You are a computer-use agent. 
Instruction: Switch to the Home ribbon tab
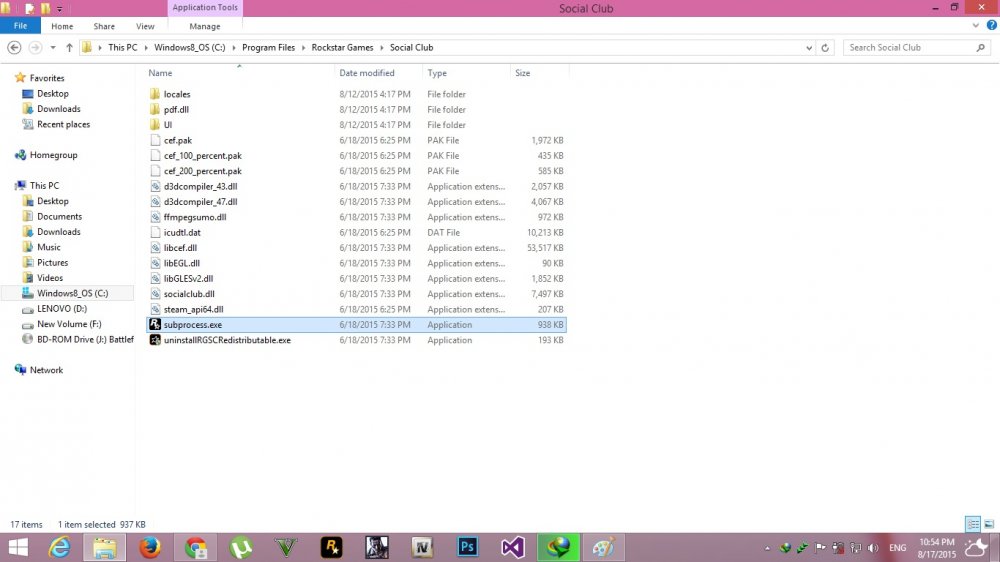point(62,26)
